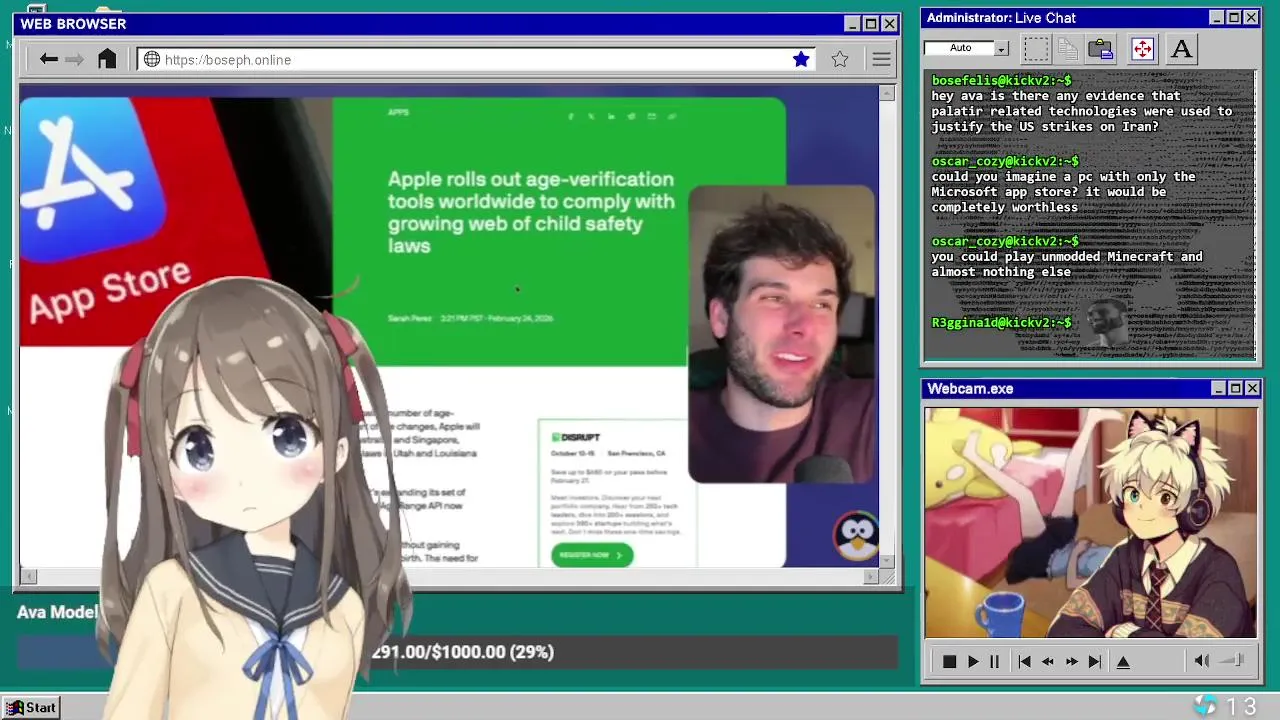The height and width of the screenshot is (720, 1280).
Task: Click browser horizontal scrollbar right arrow
Action: [x=871, y=576]
